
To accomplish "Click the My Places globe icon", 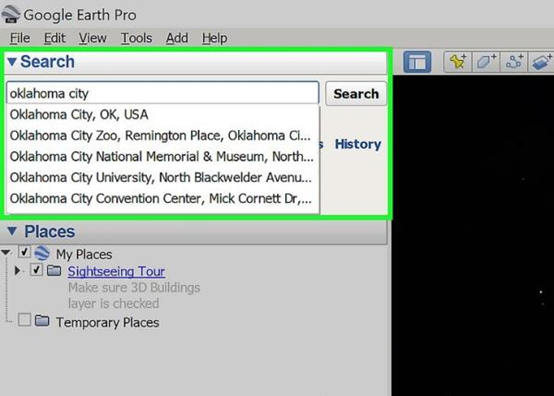I will (x=42, y=253).
